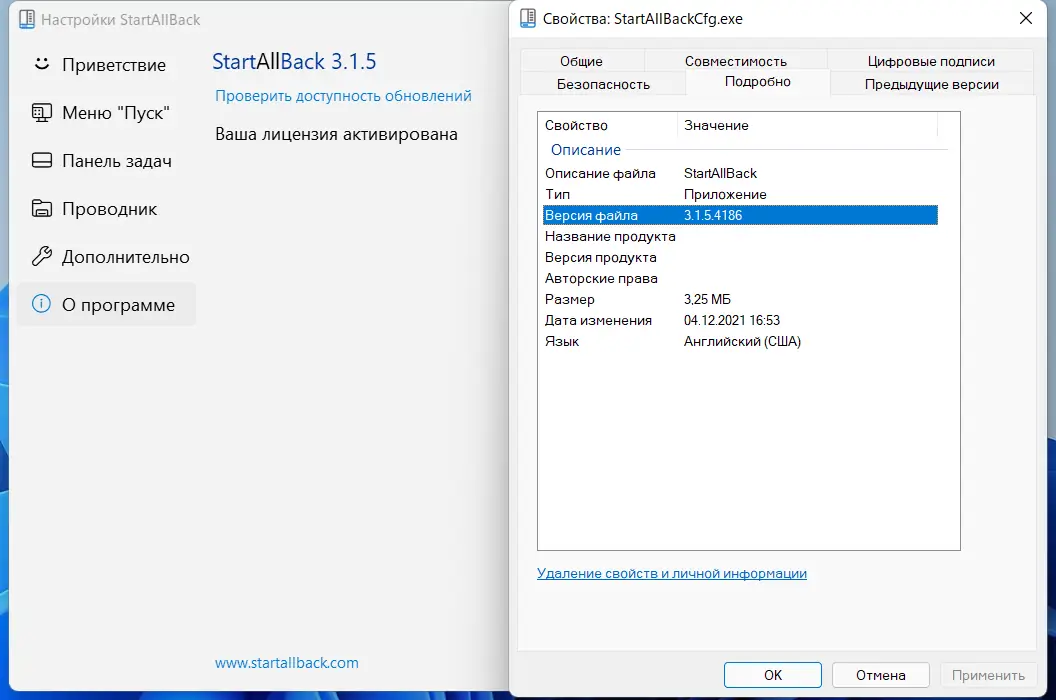The width and height of the screenshot is (1056, 700).
Task: Select the Тип property row
Action: [740, 194]
